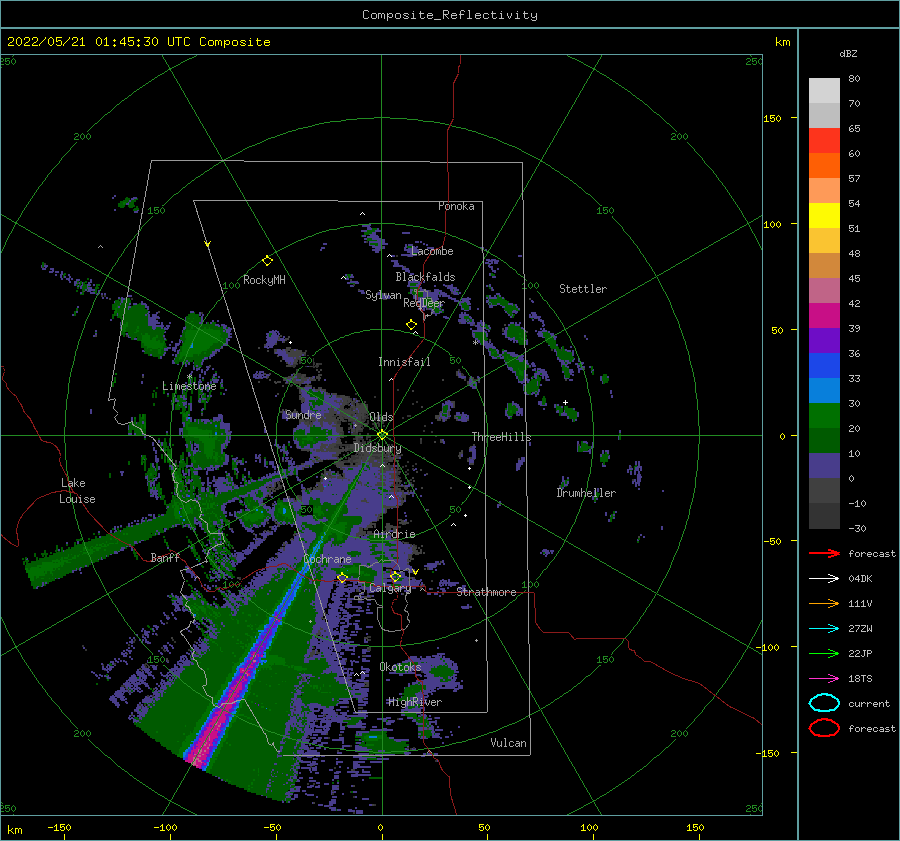Select the light gray top swatch of the dBZ scale
This screenshot has height=841, width=900.
824,91
